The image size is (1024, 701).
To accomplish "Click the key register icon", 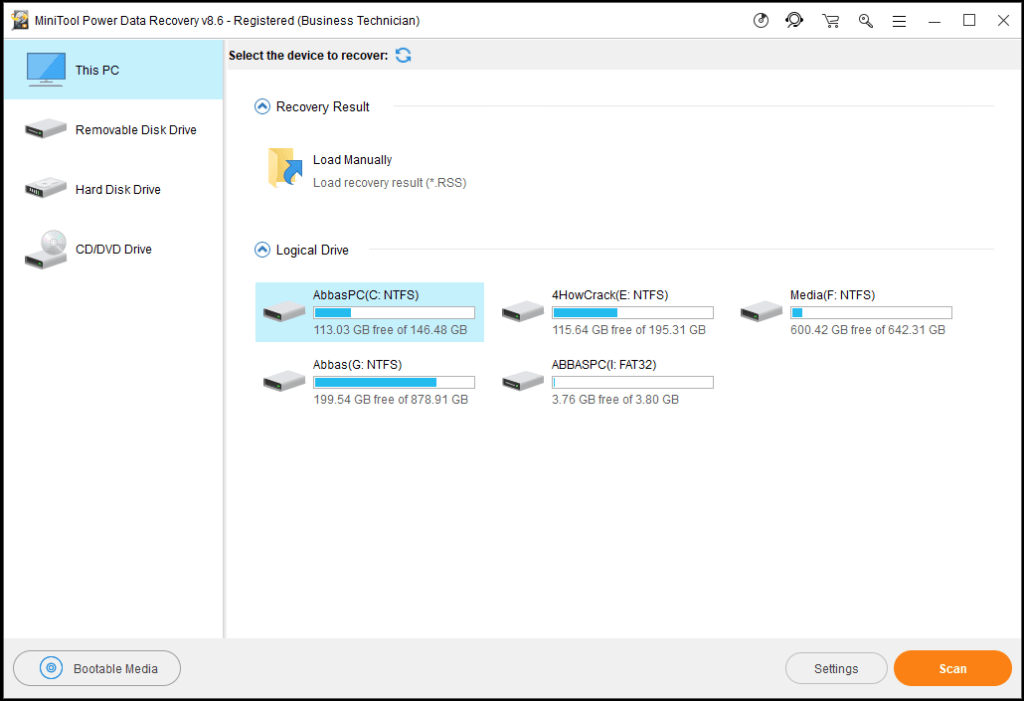I will (865, 21).
